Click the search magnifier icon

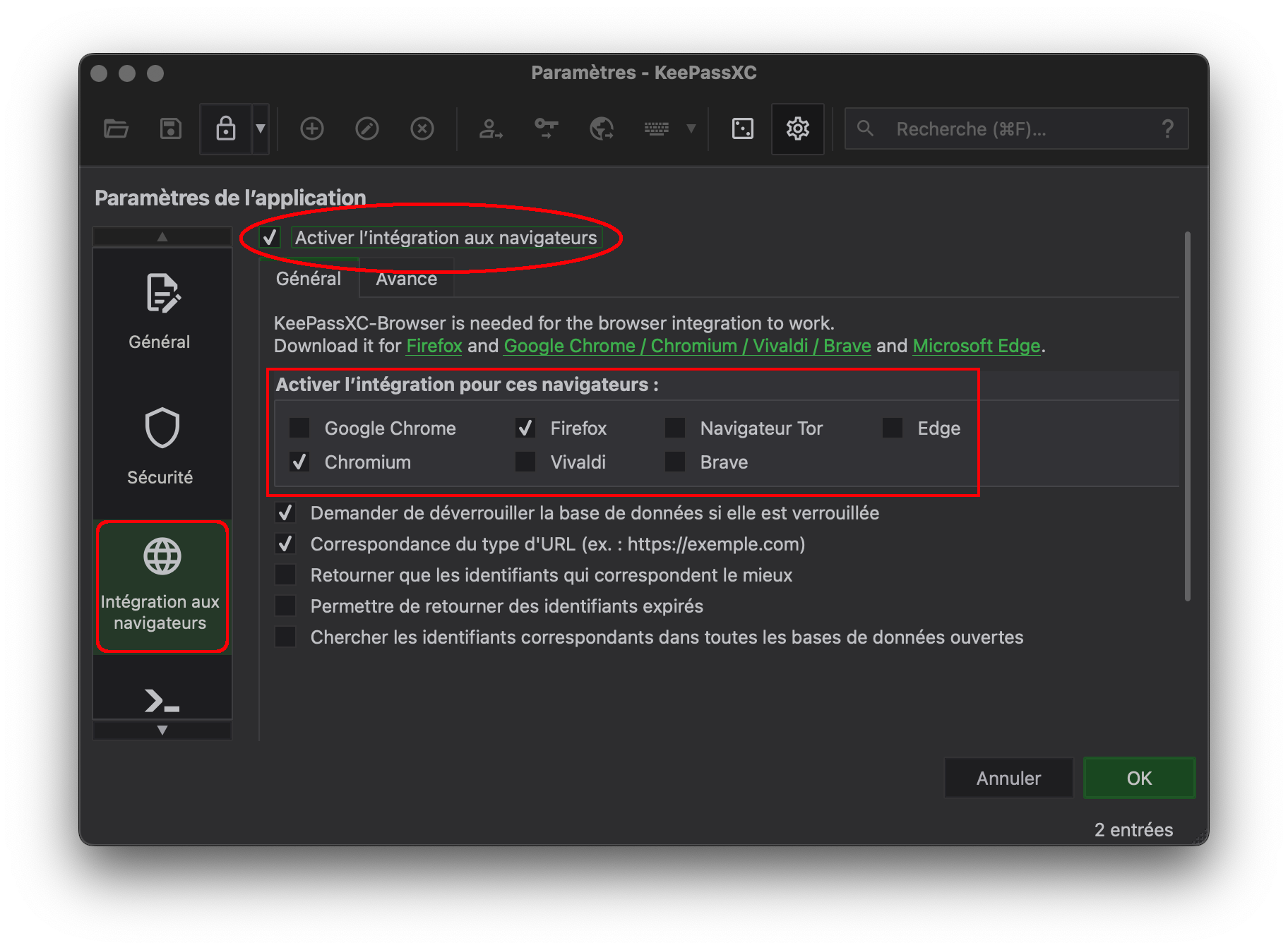865,128
